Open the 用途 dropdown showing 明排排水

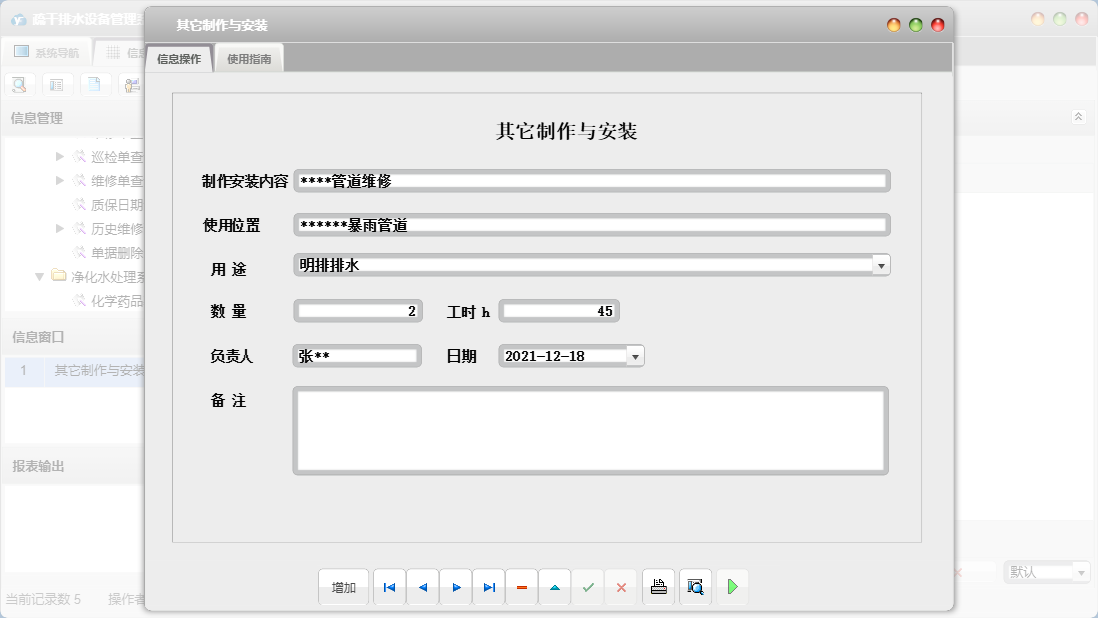click(879, 265)
